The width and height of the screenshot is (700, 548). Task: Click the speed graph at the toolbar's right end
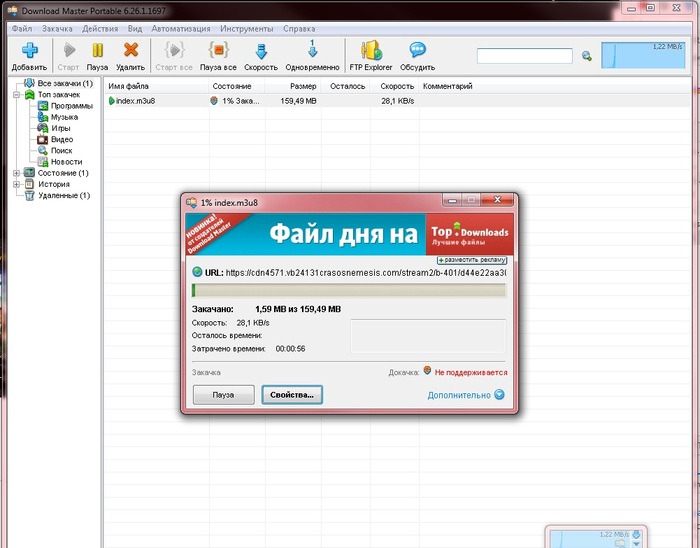pos(643,55)
